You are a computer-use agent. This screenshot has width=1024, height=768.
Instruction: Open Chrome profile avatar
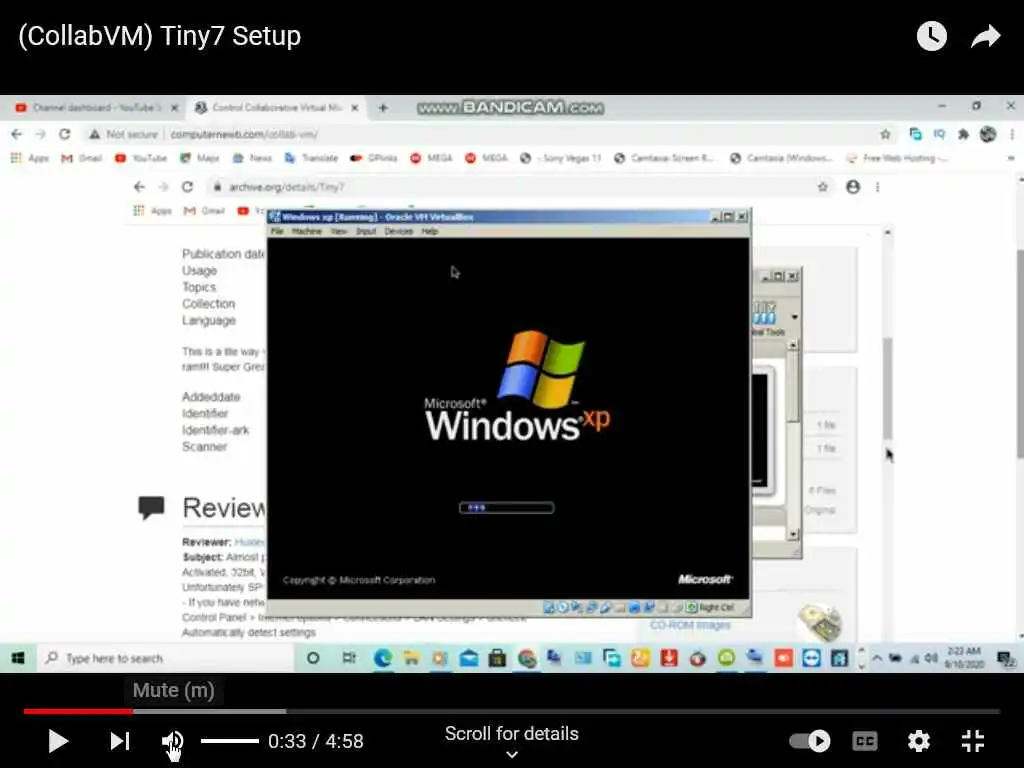tap(987, 134)
